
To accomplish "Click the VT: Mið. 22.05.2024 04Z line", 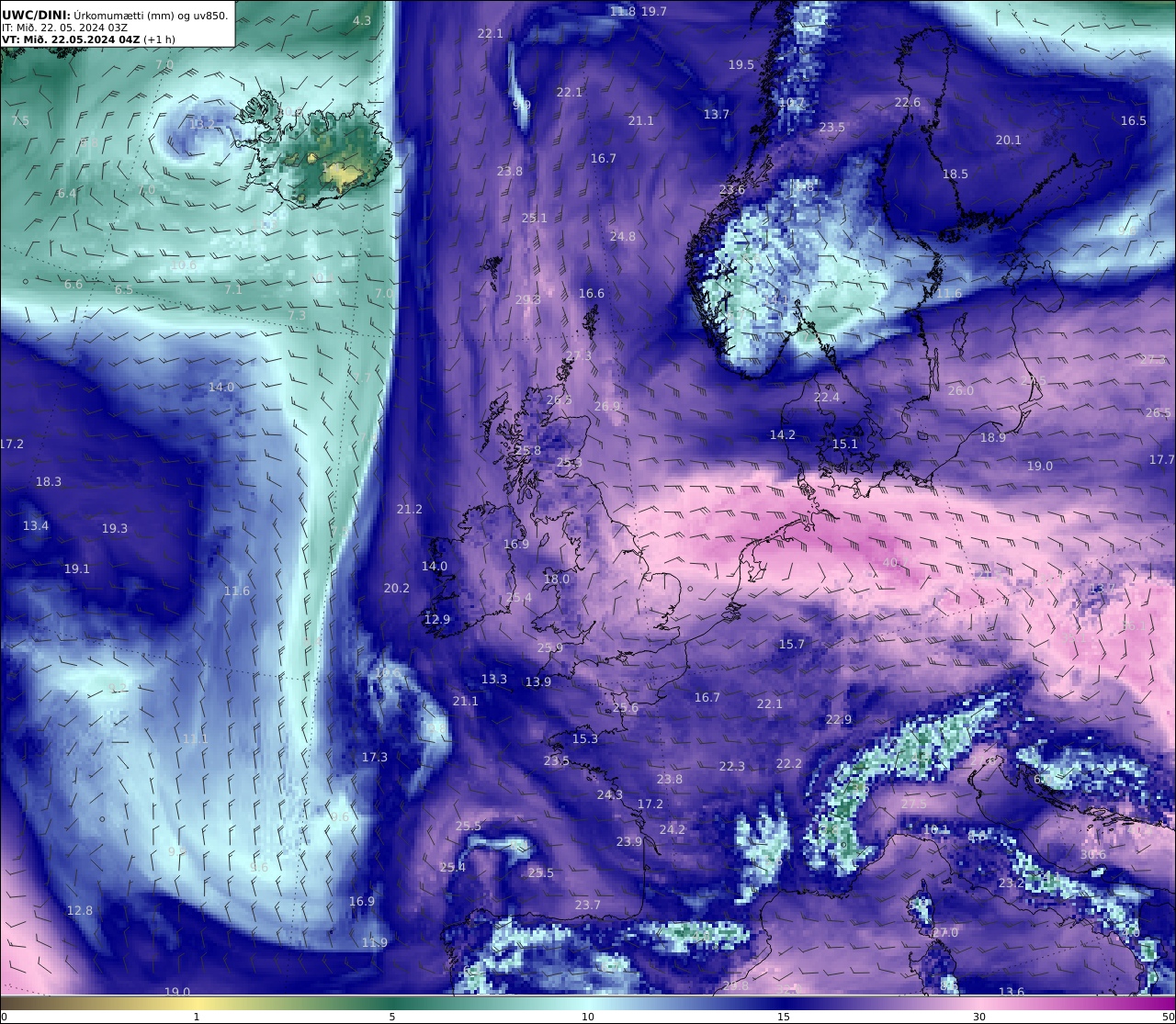I will point(69,39).
